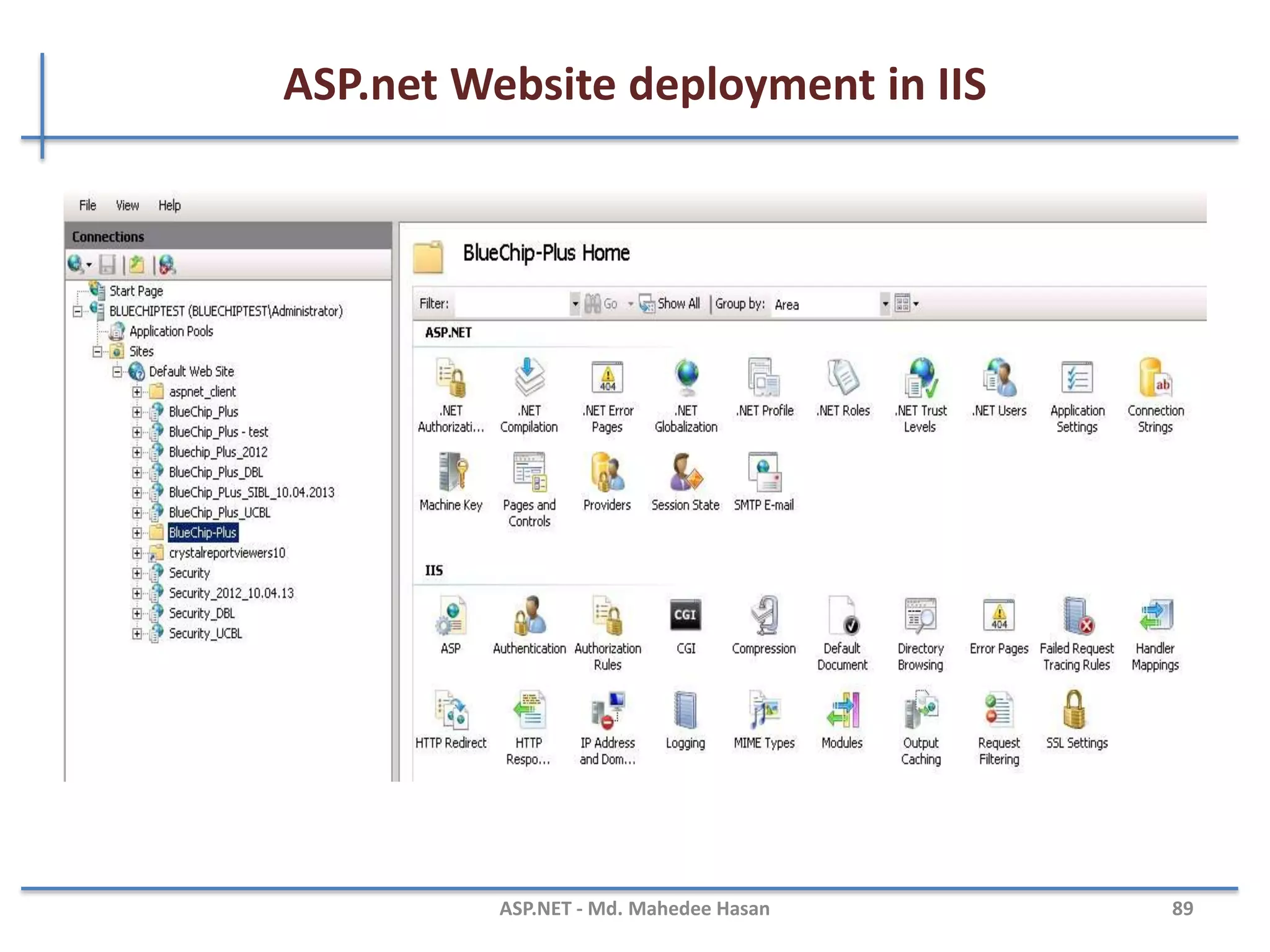The width and height of the screenshot is (1270, 952).
Task: Open the Group by Area dropdown
Action: pos(885,304)
